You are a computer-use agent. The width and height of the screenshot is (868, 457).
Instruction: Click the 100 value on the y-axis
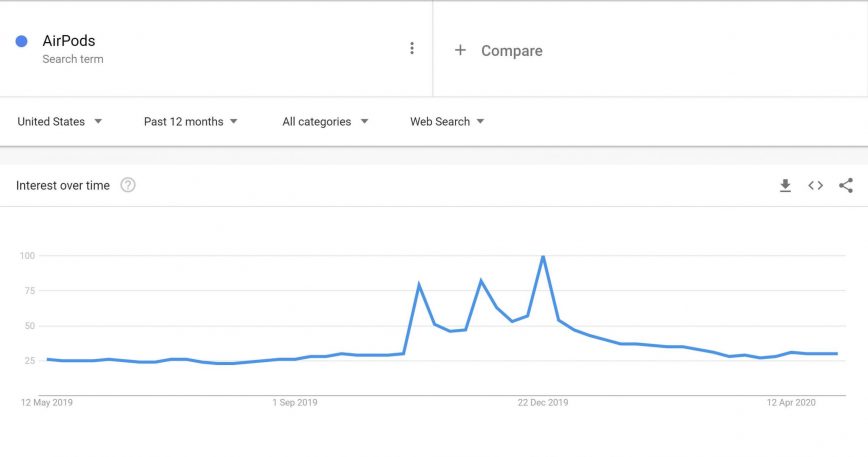(x=27, y=256)
